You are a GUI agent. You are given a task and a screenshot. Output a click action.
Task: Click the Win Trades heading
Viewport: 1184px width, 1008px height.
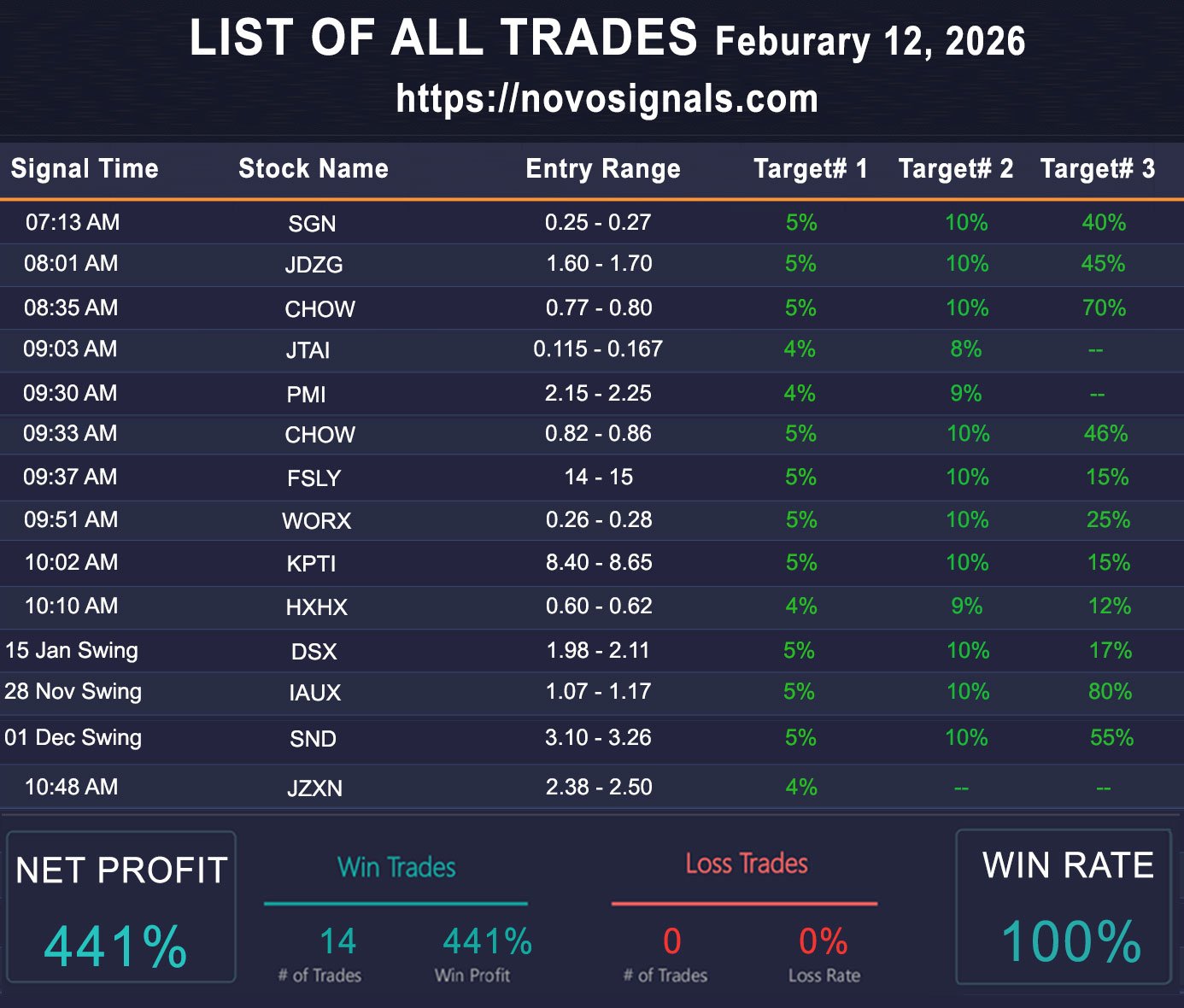click(396, 868)
